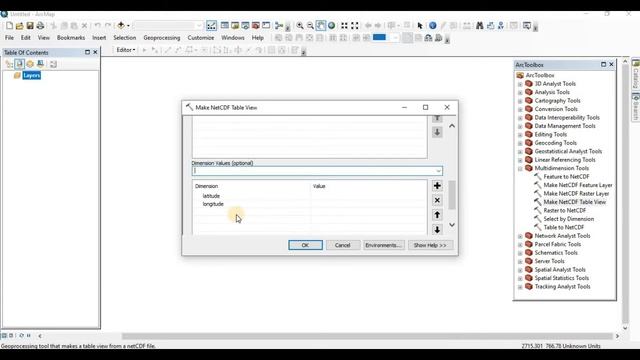Screen dimensions: 640x360
Task: Click the Fixed Zoom In icon
Action: pyautogui.click(x=344, y=26)
